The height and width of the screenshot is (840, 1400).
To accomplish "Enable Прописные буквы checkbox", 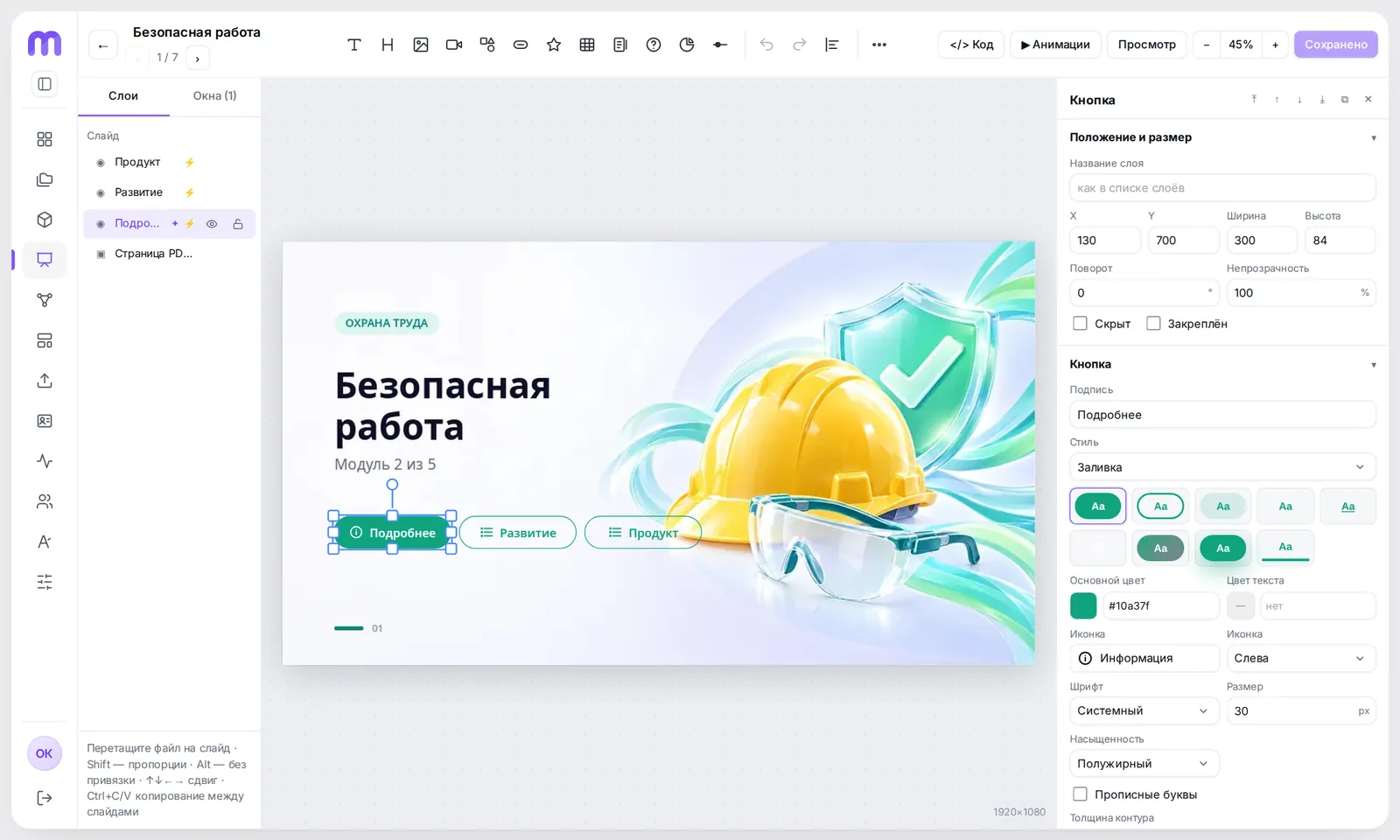I will point(1081,794).
